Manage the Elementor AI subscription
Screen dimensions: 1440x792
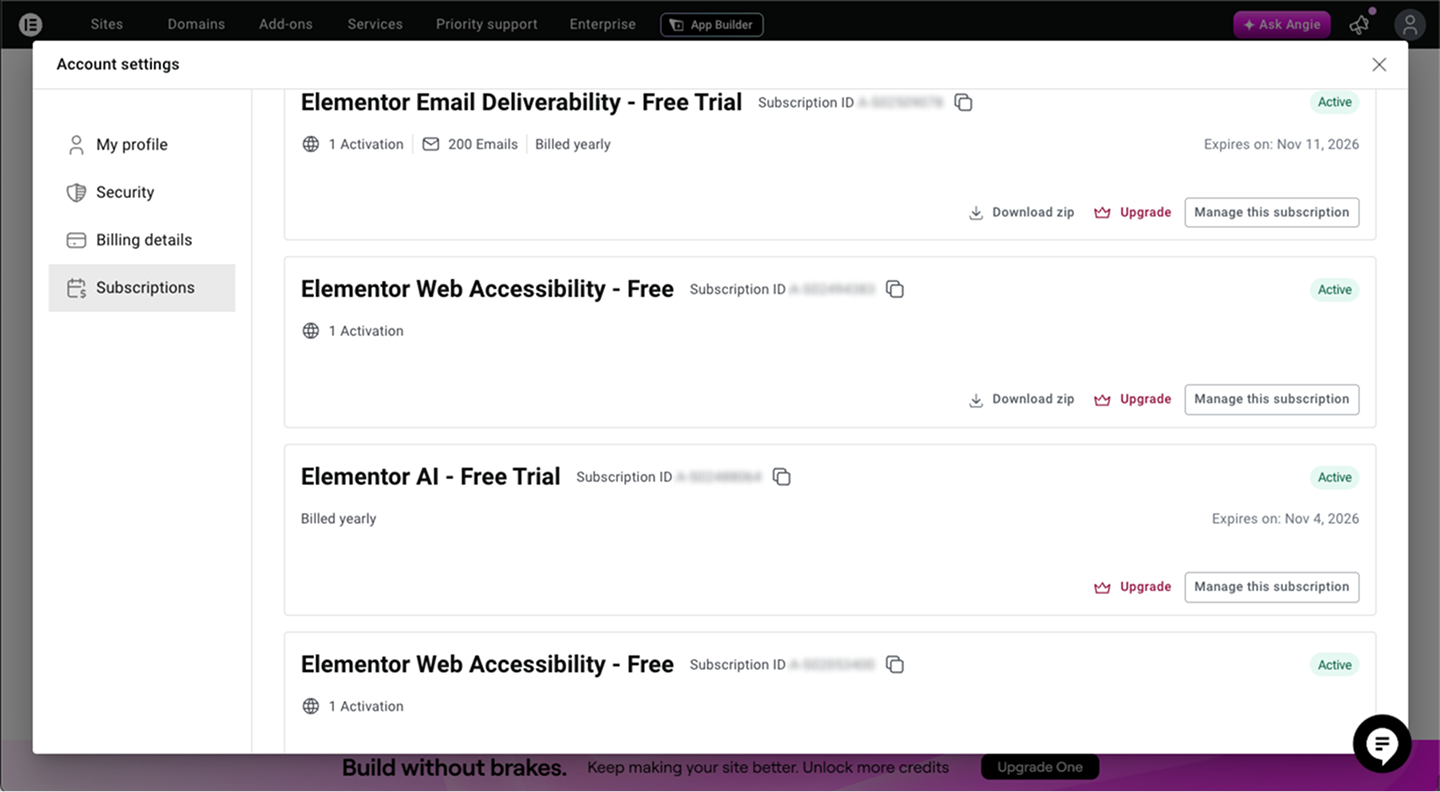point(1272,587)
